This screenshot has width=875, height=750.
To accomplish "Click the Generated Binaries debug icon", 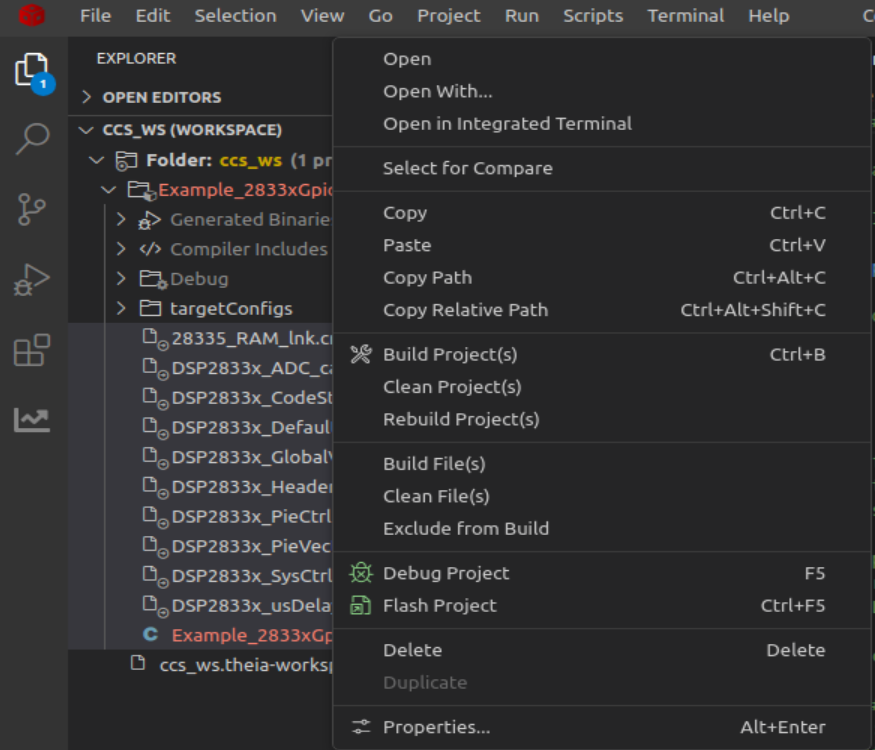I will (x=150, y=220).
